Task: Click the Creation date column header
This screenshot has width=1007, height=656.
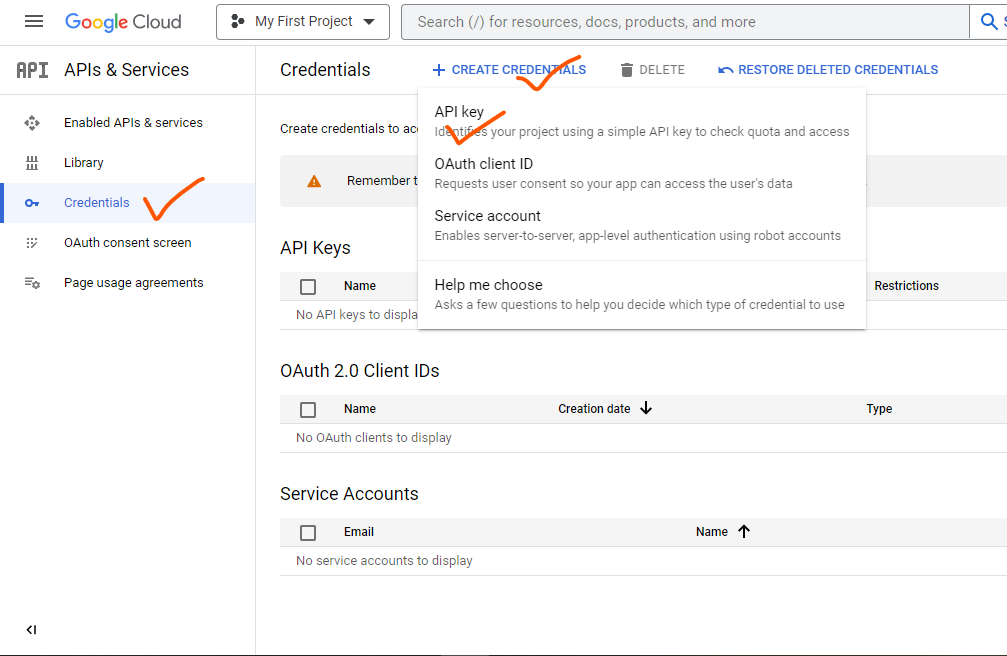Action: (594, 409)
